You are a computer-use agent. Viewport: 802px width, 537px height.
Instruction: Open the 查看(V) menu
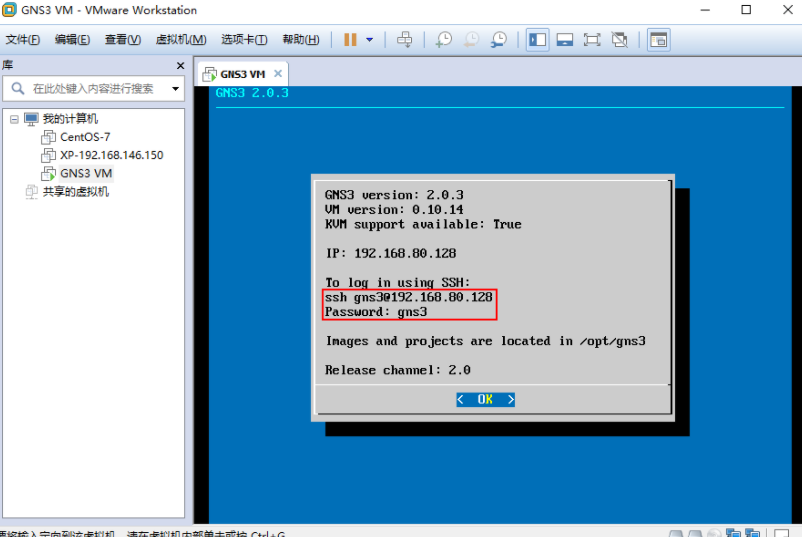[123, 39]
